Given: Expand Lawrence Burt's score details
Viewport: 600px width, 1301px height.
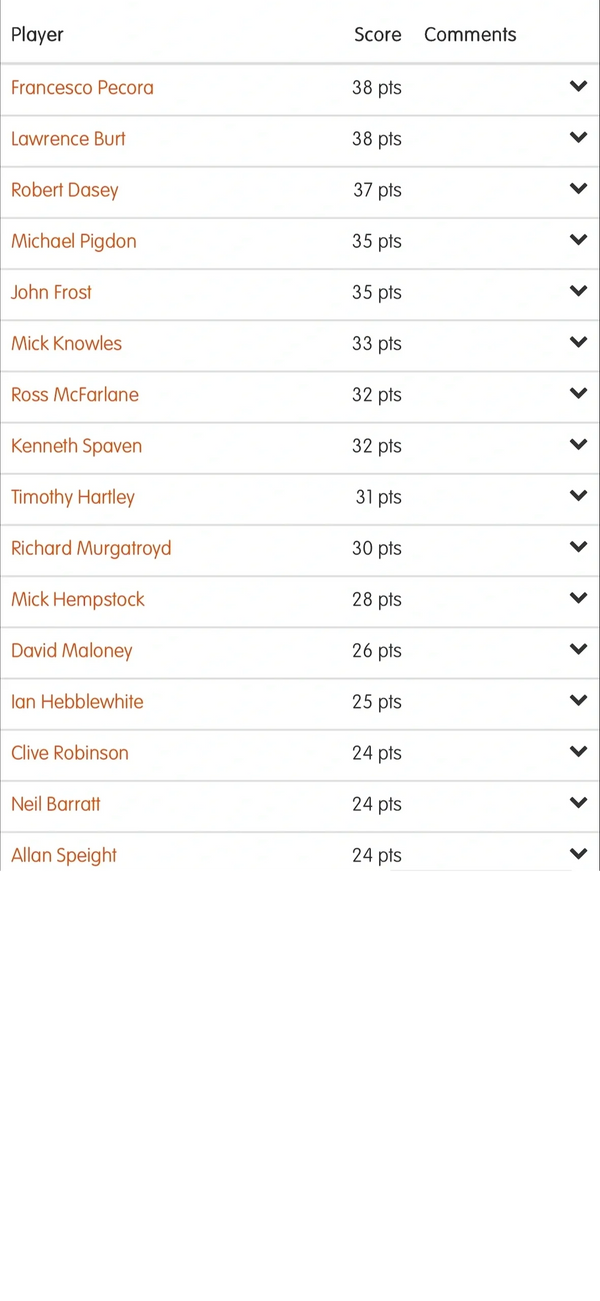Looking at the screenshot, I should [578, 138].
